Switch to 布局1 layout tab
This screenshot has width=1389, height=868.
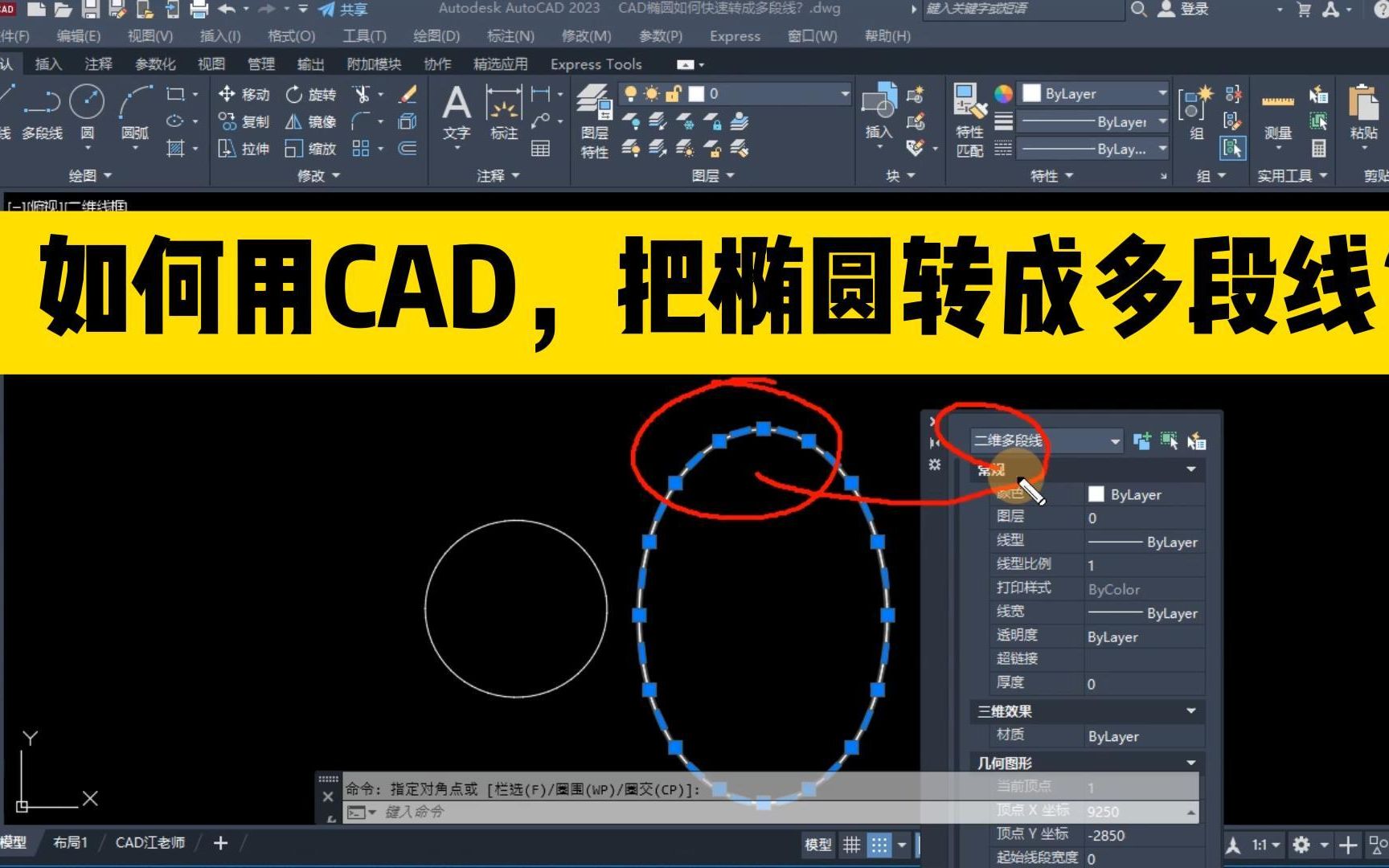coord(70,843)
